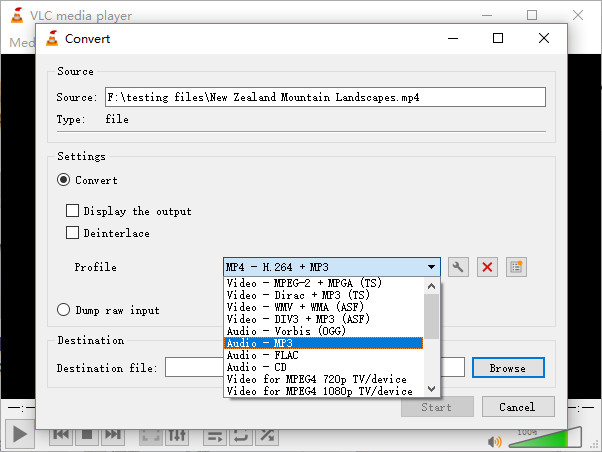Close the Convert dialog
This screenshot has height=452, width=602.
[544, 38]
